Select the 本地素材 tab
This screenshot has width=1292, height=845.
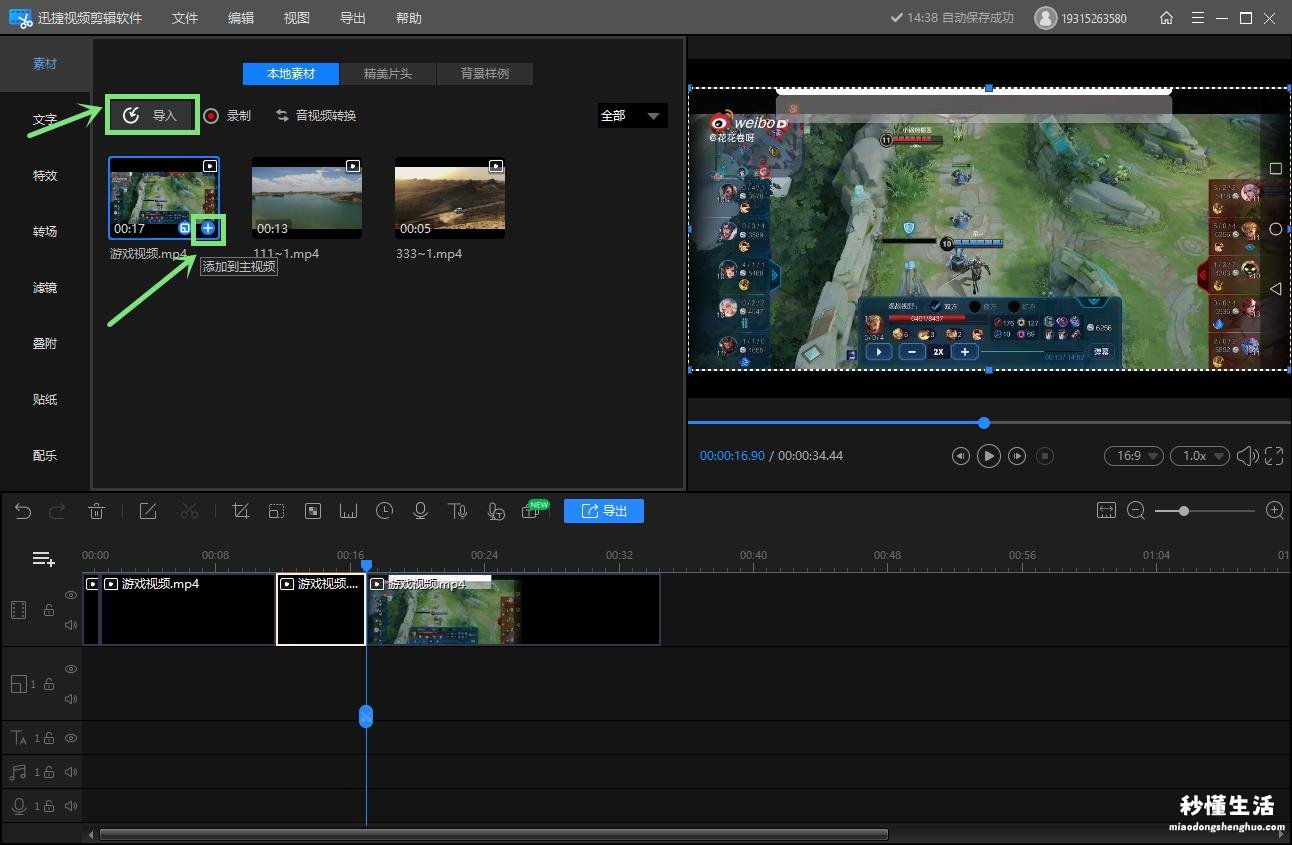(291, 74)
